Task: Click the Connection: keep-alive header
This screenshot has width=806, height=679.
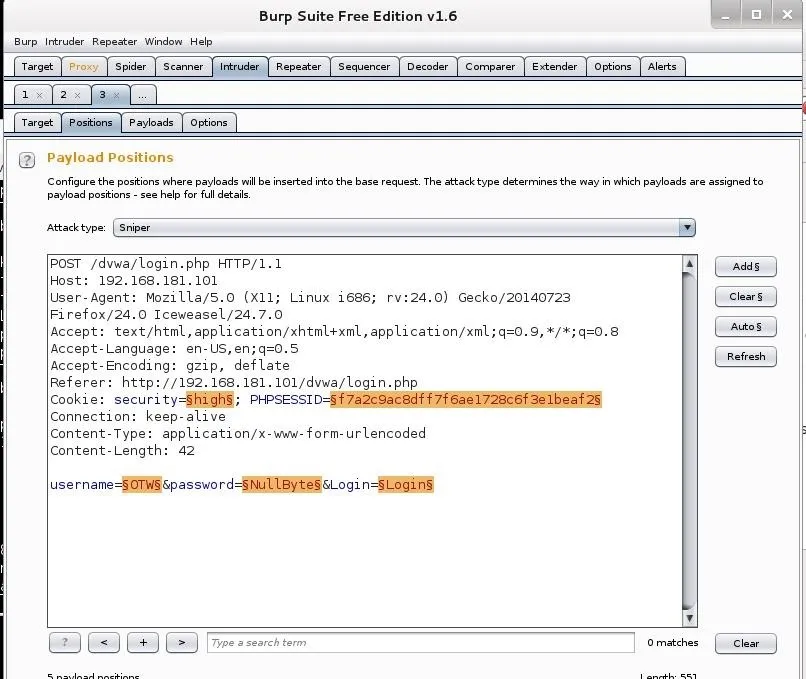Action: 138,416
